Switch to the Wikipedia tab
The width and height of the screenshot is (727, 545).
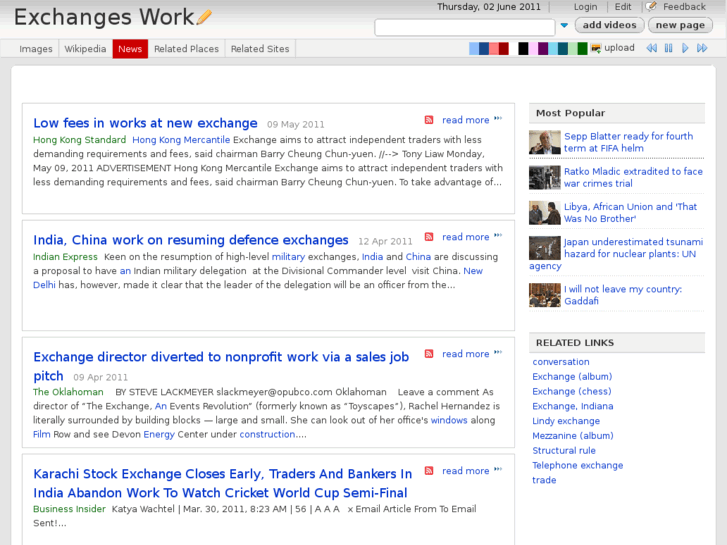(x=85, y=49)
